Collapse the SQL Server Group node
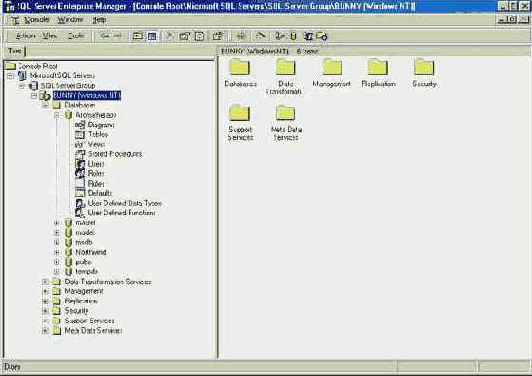Image resolution: width=532 pixels, height=376 pixels. pos(22,86)
